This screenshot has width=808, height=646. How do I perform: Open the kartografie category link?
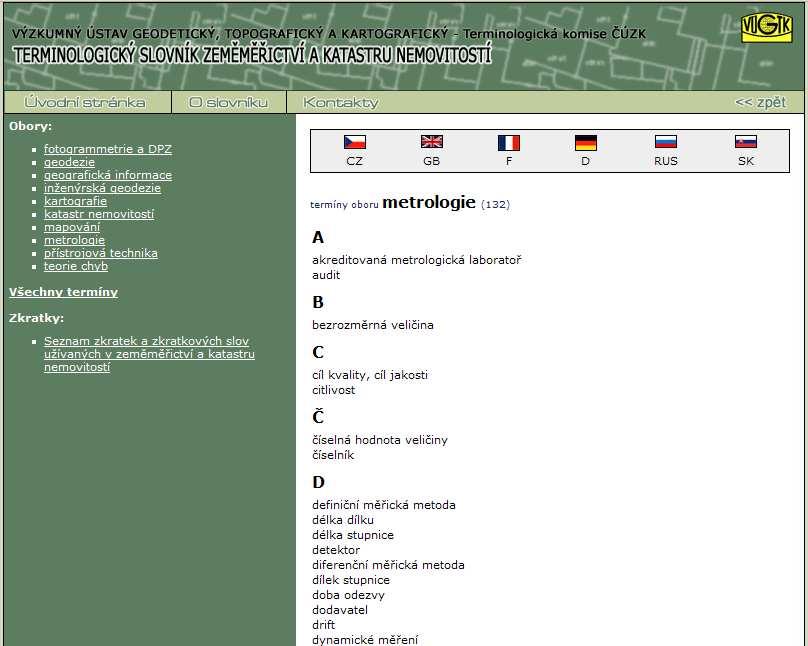point(75,201)
